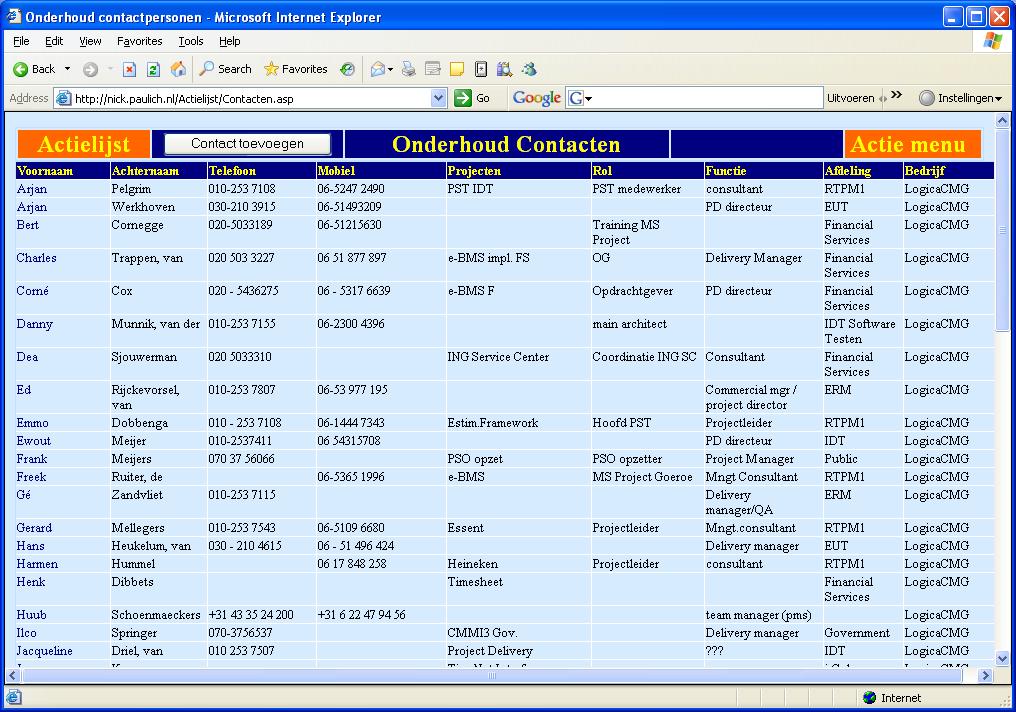Click the page icon in the status bar
The width and height of the screenshot is (1016, 712).
click(14, 698)
